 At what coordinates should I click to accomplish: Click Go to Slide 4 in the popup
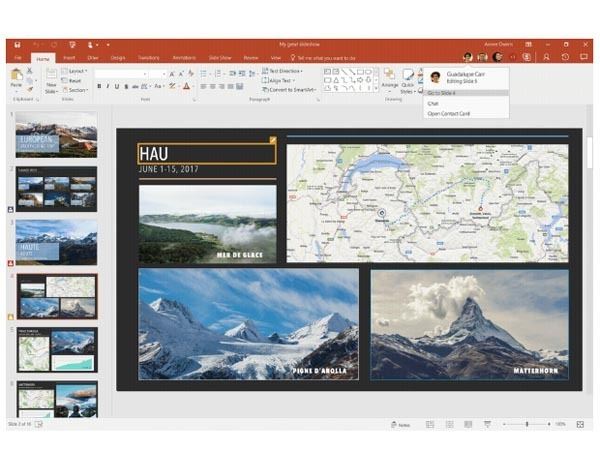[x=466, y=93]
